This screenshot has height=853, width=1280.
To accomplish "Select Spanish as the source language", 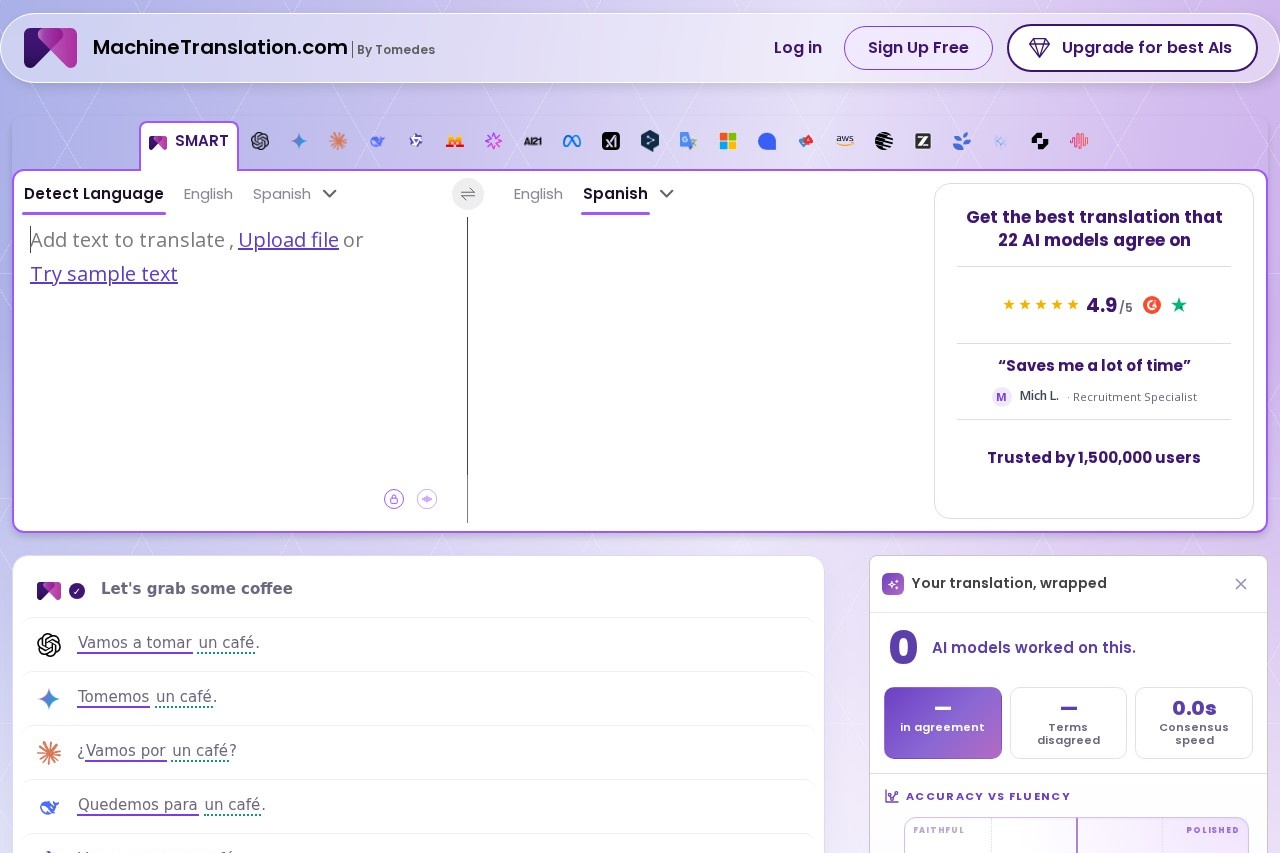I will click(282, 194).
